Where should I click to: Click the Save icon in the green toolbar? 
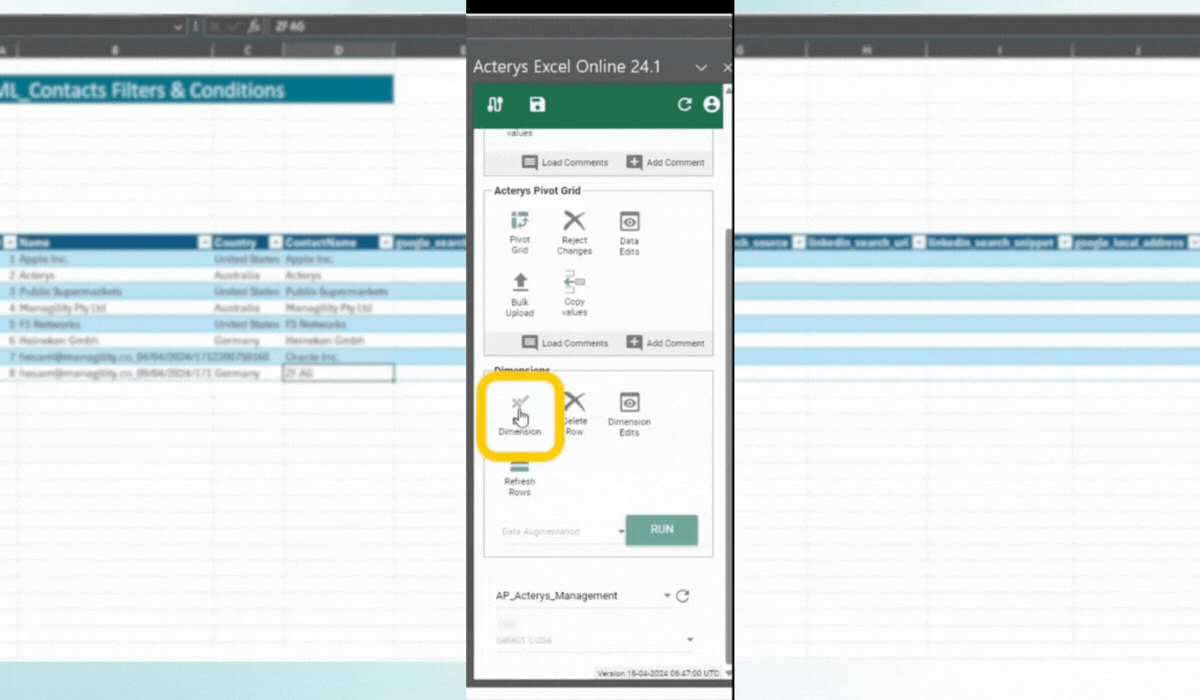click(x=537, y=104)
